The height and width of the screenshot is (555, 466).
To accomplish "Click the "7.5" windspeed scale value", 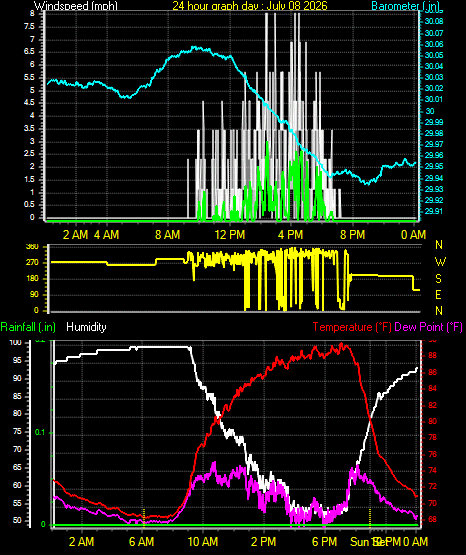I will pos(30,27).
